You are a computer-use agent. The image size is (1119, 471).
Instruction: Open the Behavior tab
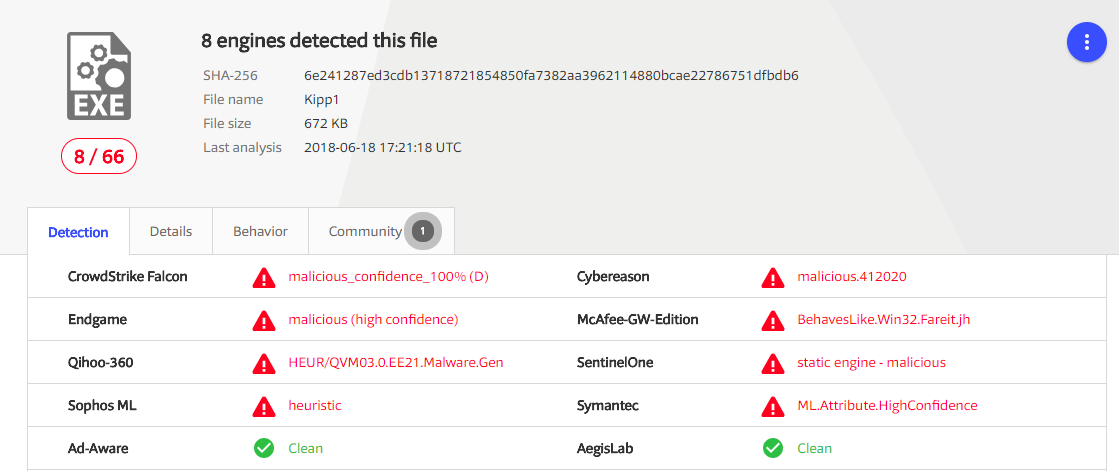tap(260, 231)
